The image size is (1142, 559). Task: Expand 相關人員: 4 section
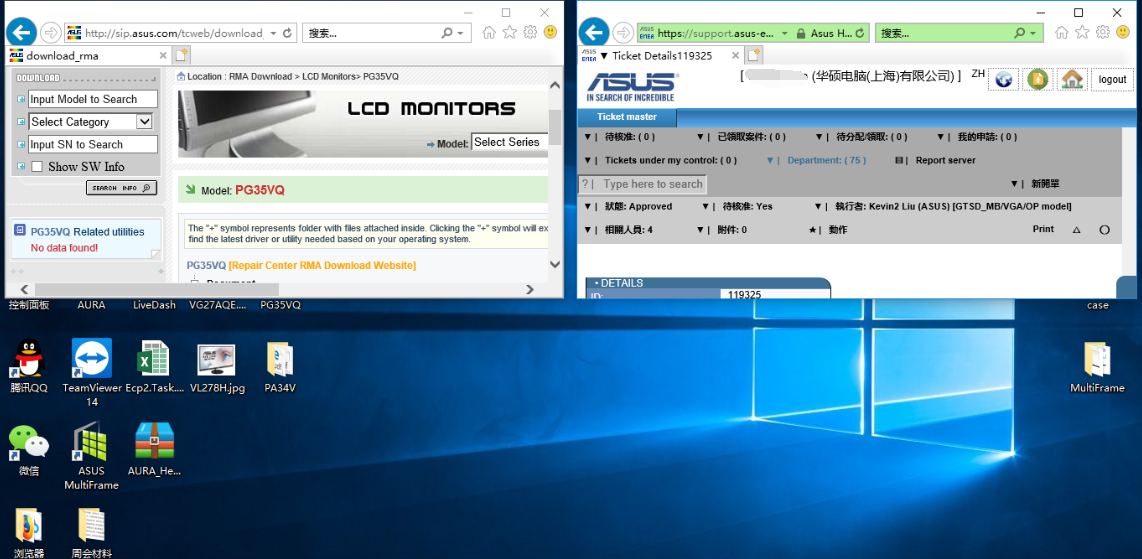[x=618, y=230]
